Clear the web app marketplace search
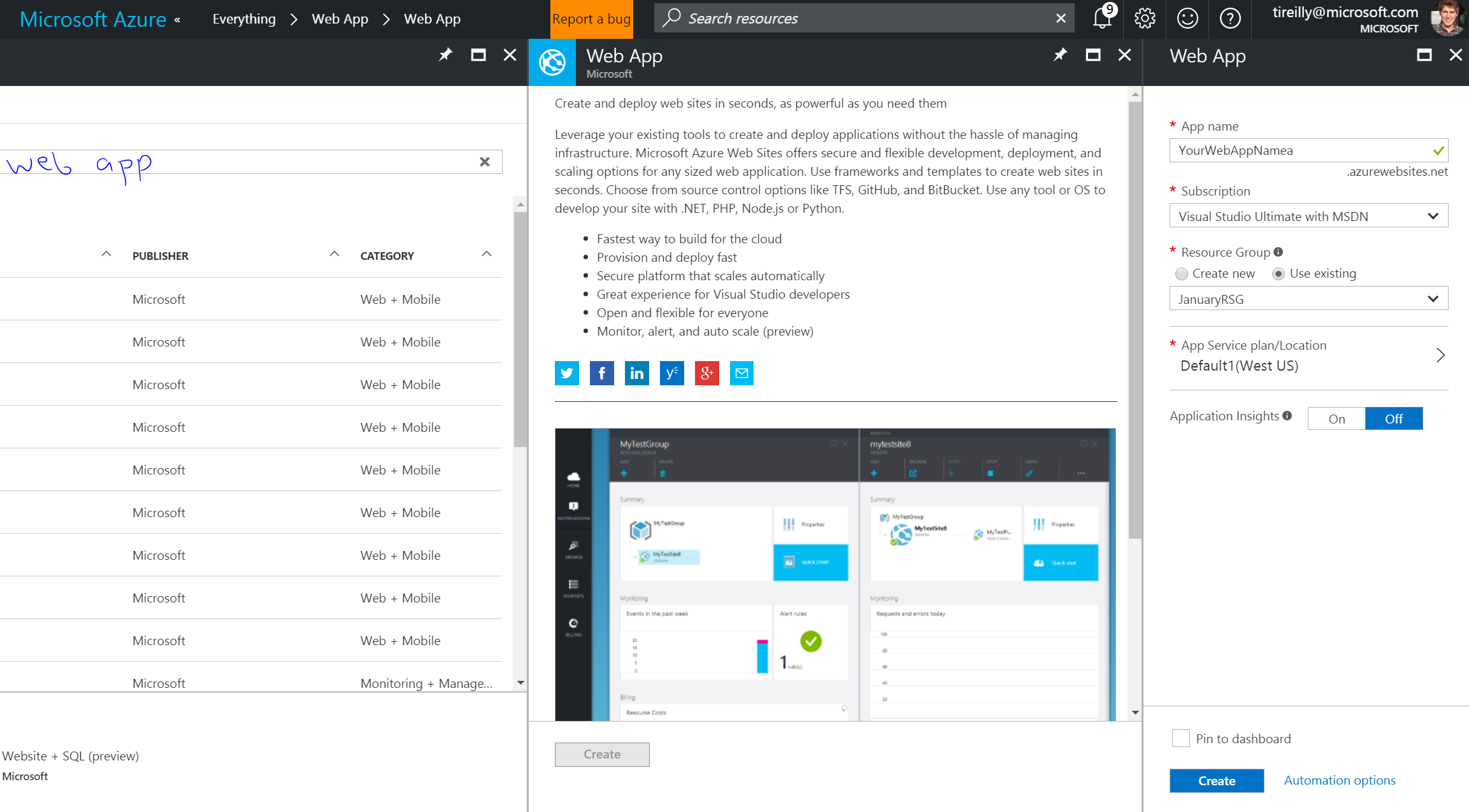1469x812 pixels. 485,162
